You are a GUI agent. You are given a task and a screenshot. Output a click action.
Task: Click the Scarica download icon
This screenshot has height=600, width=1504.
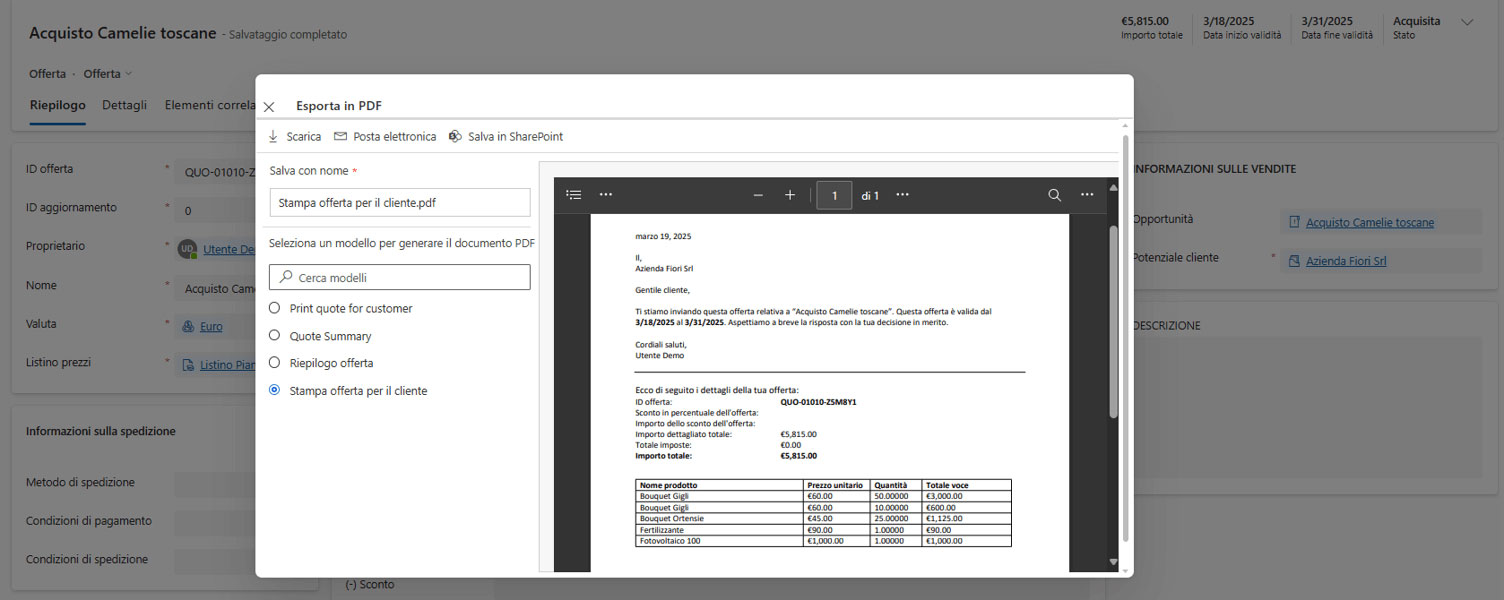273,137
